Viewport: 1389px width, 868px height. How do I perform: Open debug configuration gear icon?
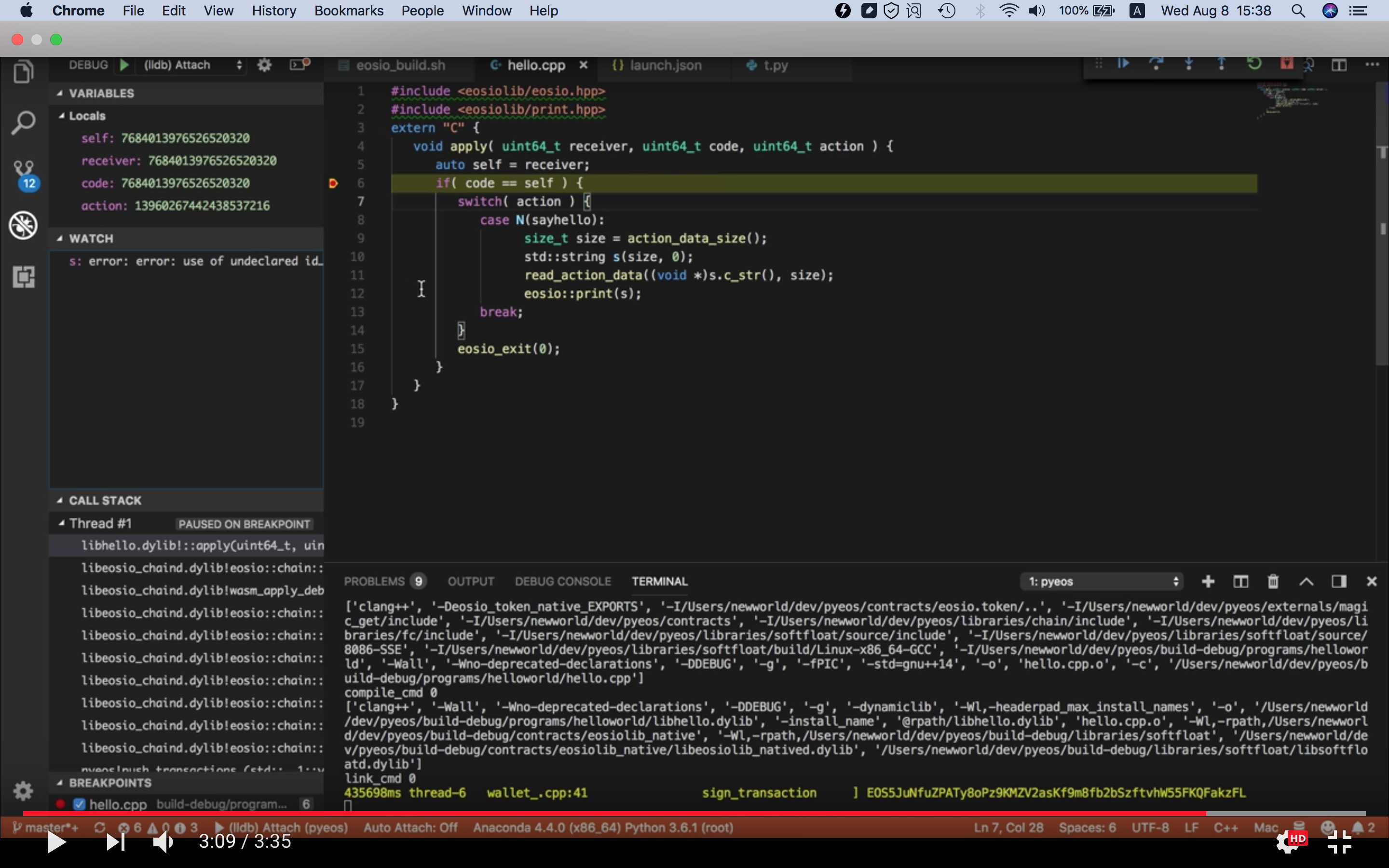pyautogui.click(x=264, y=65)
